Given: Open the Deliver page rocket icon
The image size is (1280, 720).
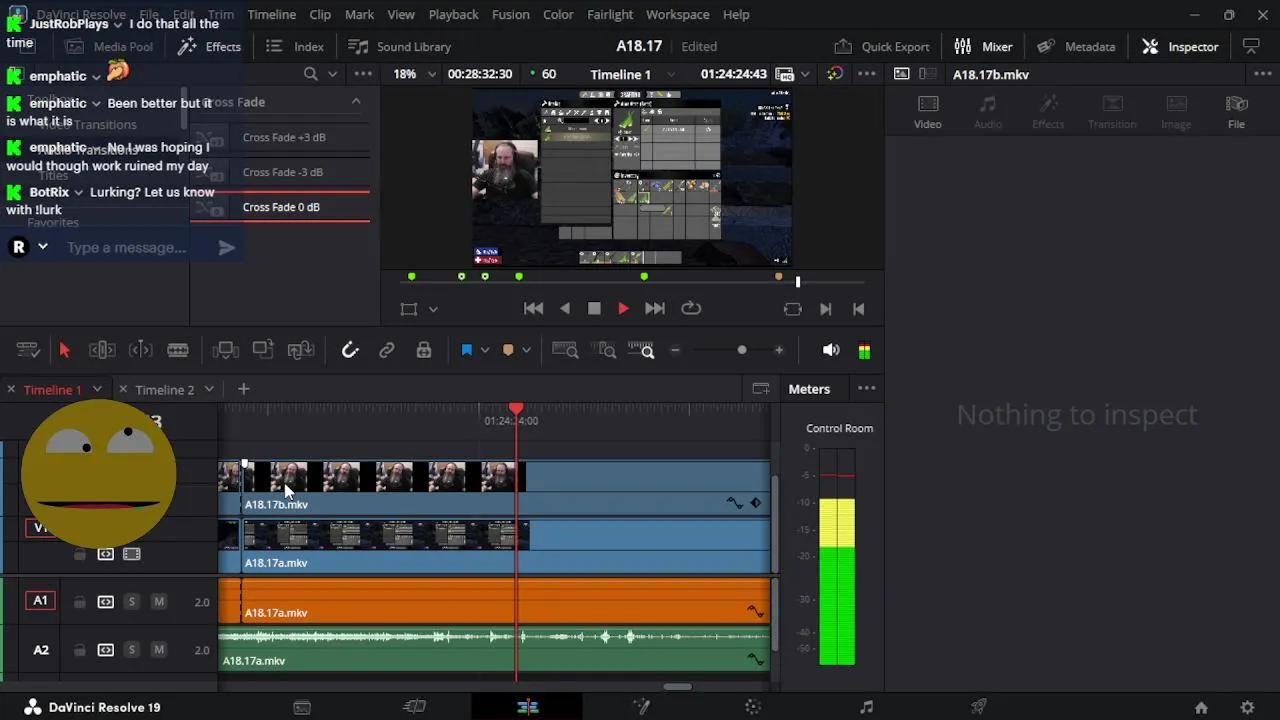Looking at the screenshot, I should pyautogui.click(x=979, y=707).
